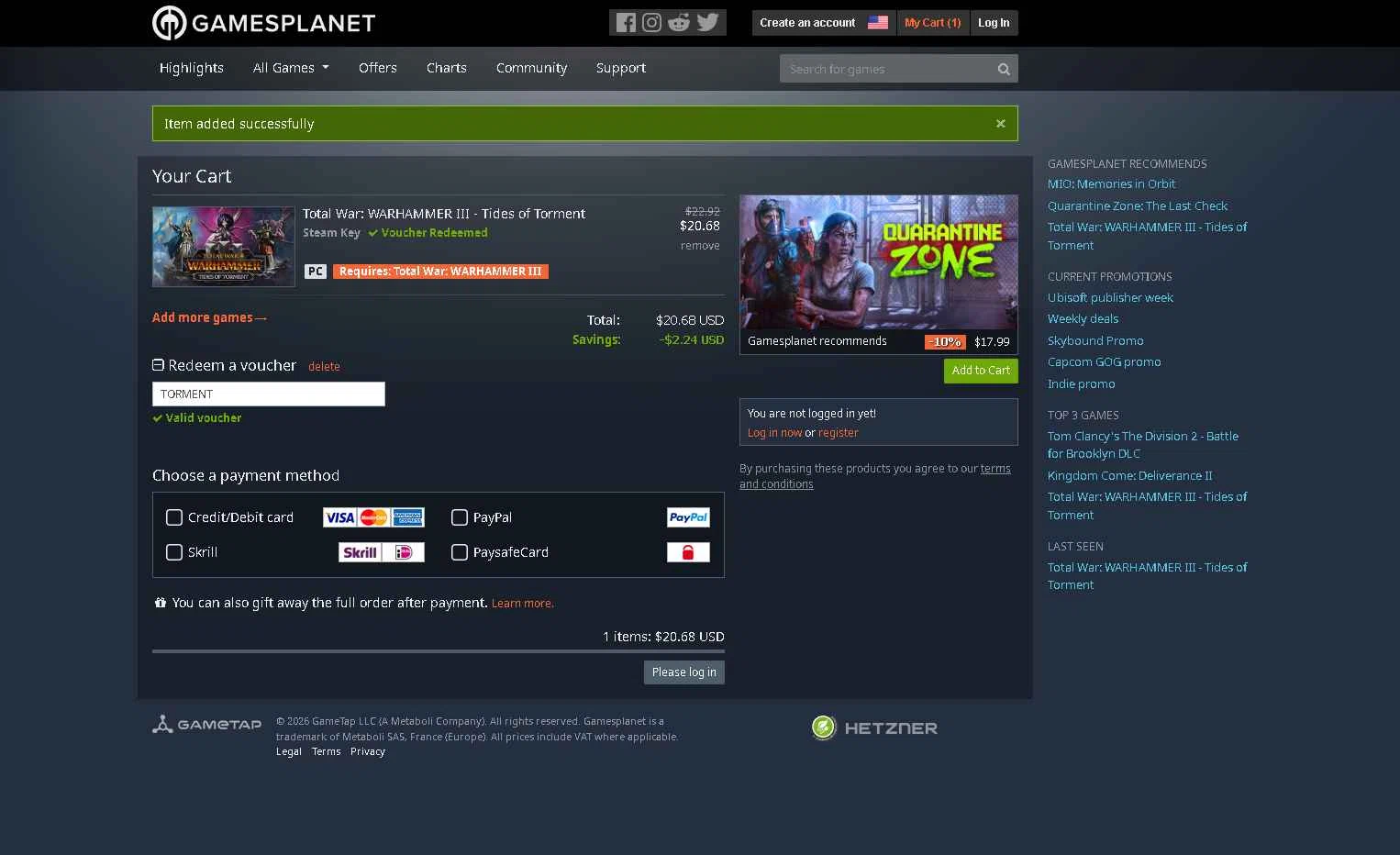The image size is (1400, 855).
Task: Open the Tides of Torment cart thumbnail
Action: pyautogui.click(x=224, y=247)
